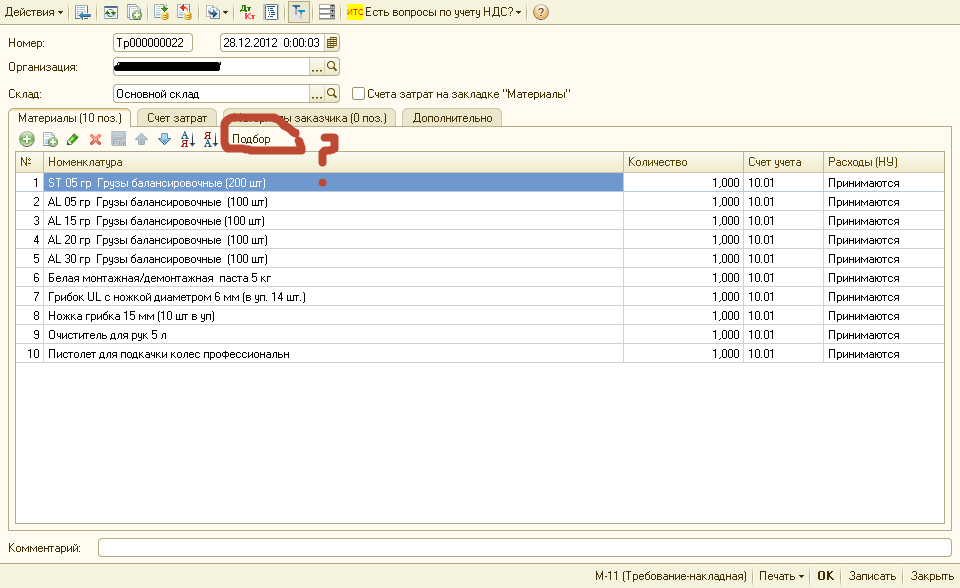Click the magnifier next to Склад field

point(333,93)
